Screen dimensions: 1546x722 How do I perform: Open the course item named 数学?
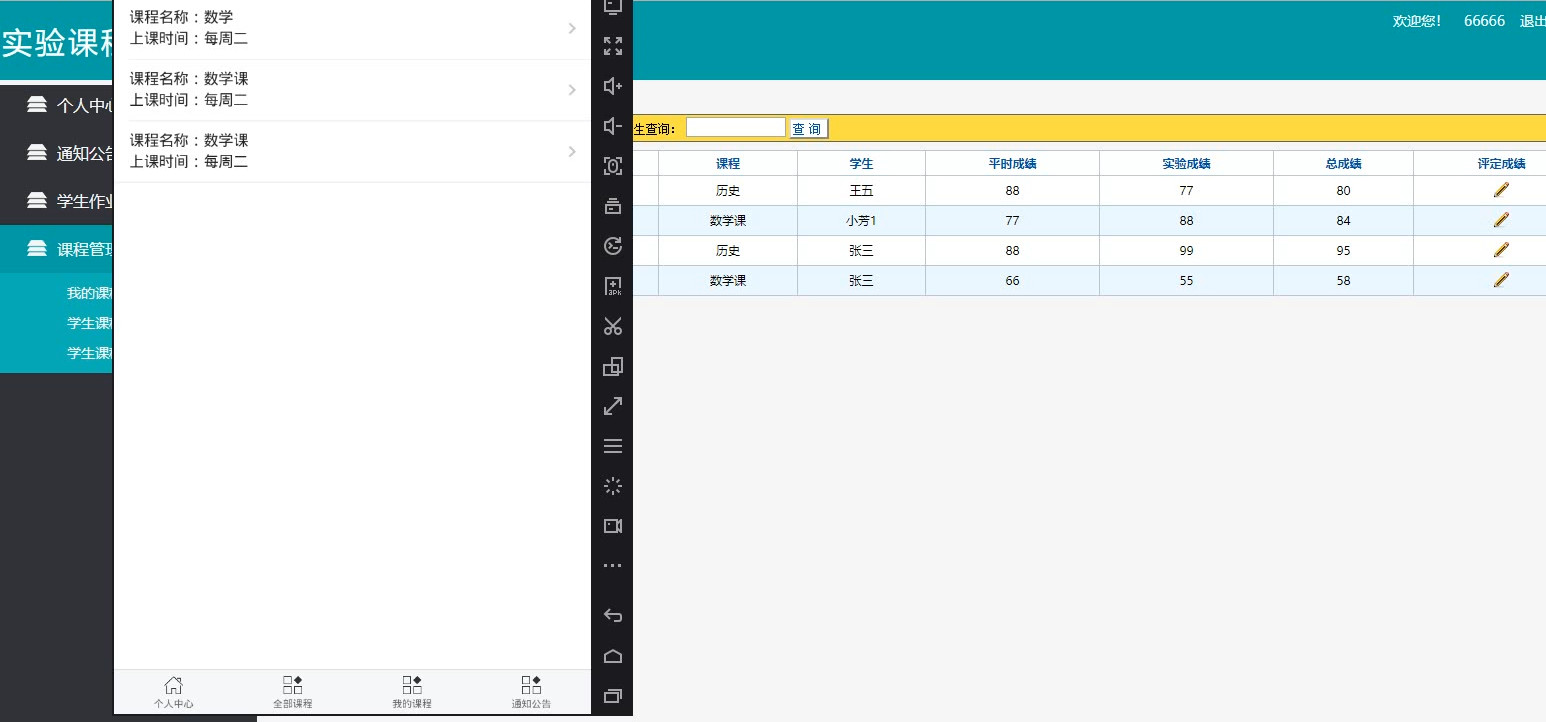[x=352, y=28]
